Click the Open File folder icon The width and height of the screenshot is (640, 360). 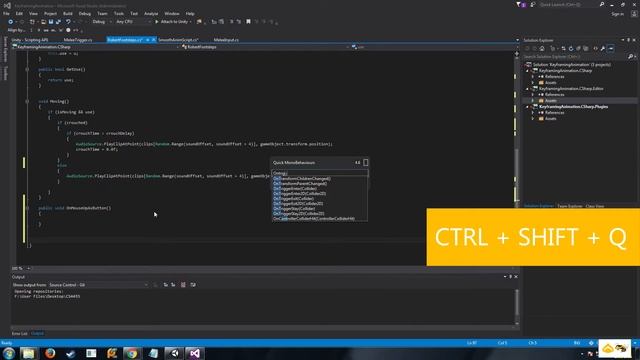point(43,22)
